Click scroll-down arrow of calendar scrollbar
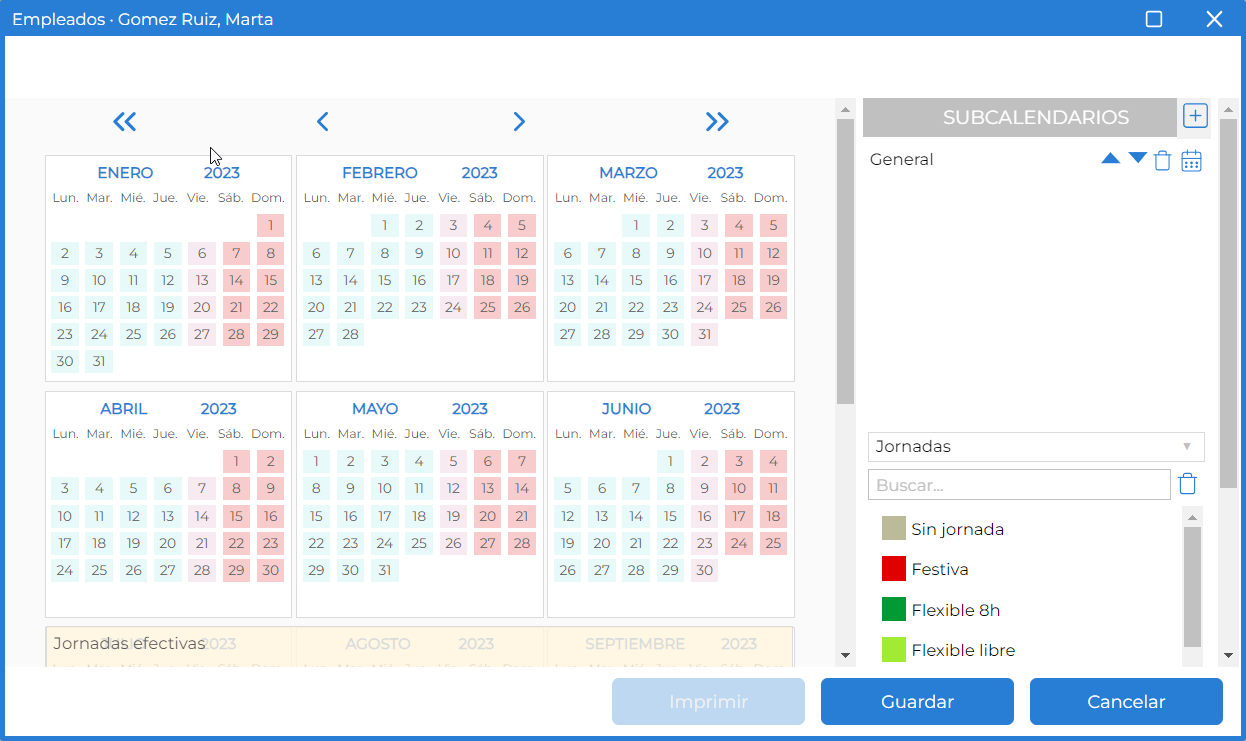1246x741 pixels. (845, 655)
